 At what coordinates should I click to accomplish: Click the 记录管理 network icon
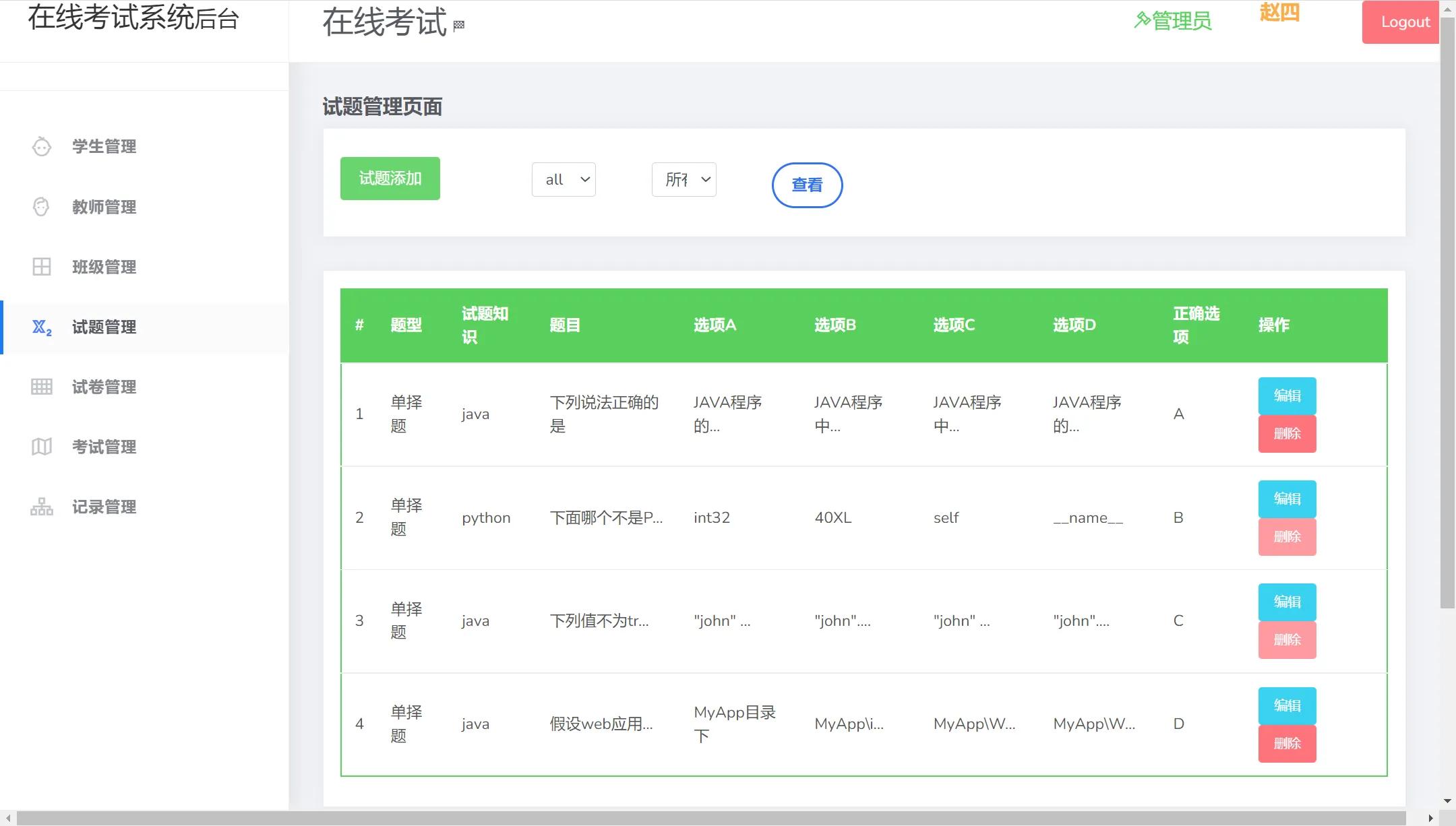tap(42, 507)
